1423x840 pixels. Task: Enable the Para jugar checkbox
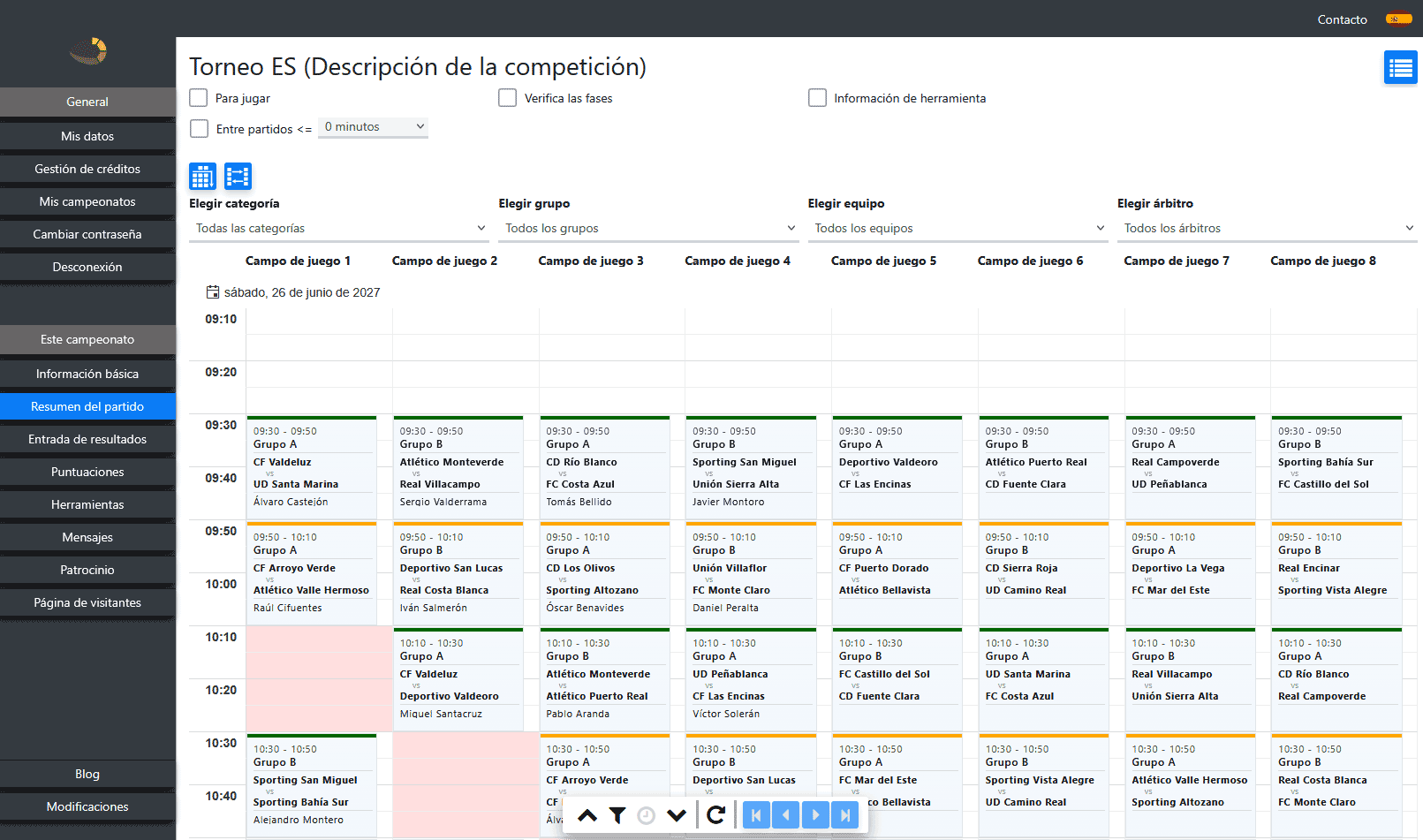(199, 98)
